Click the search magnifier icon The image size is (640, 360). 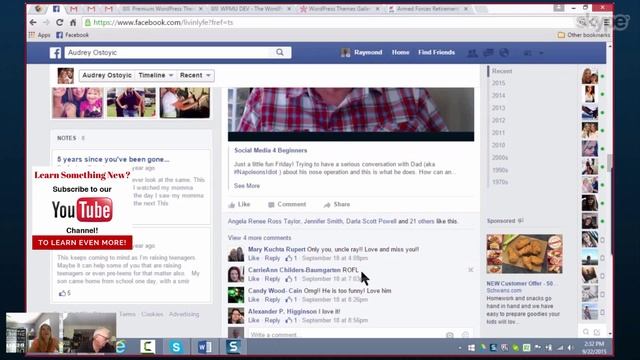[280, 52]
